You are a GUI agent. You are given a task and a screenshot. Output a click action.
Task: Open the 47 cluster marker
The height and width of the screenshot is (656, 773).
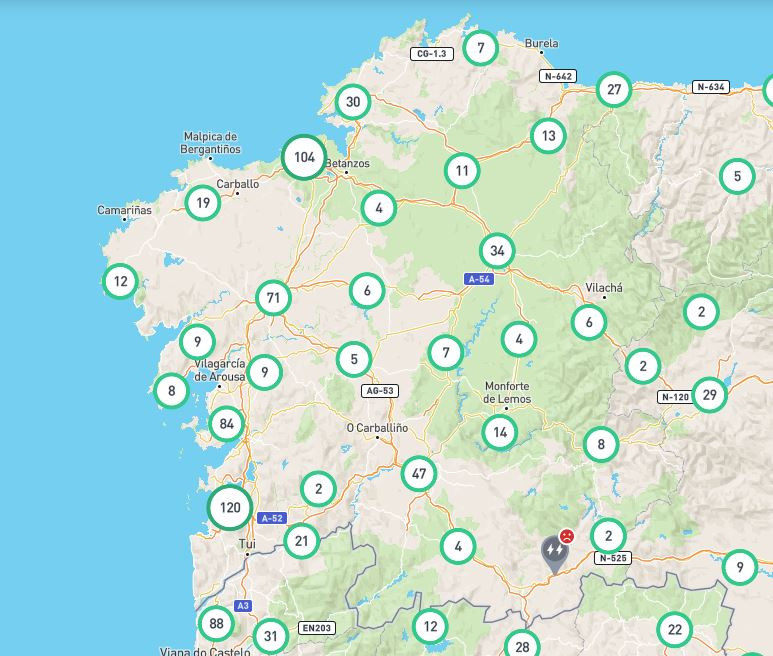tap(419, 474)
